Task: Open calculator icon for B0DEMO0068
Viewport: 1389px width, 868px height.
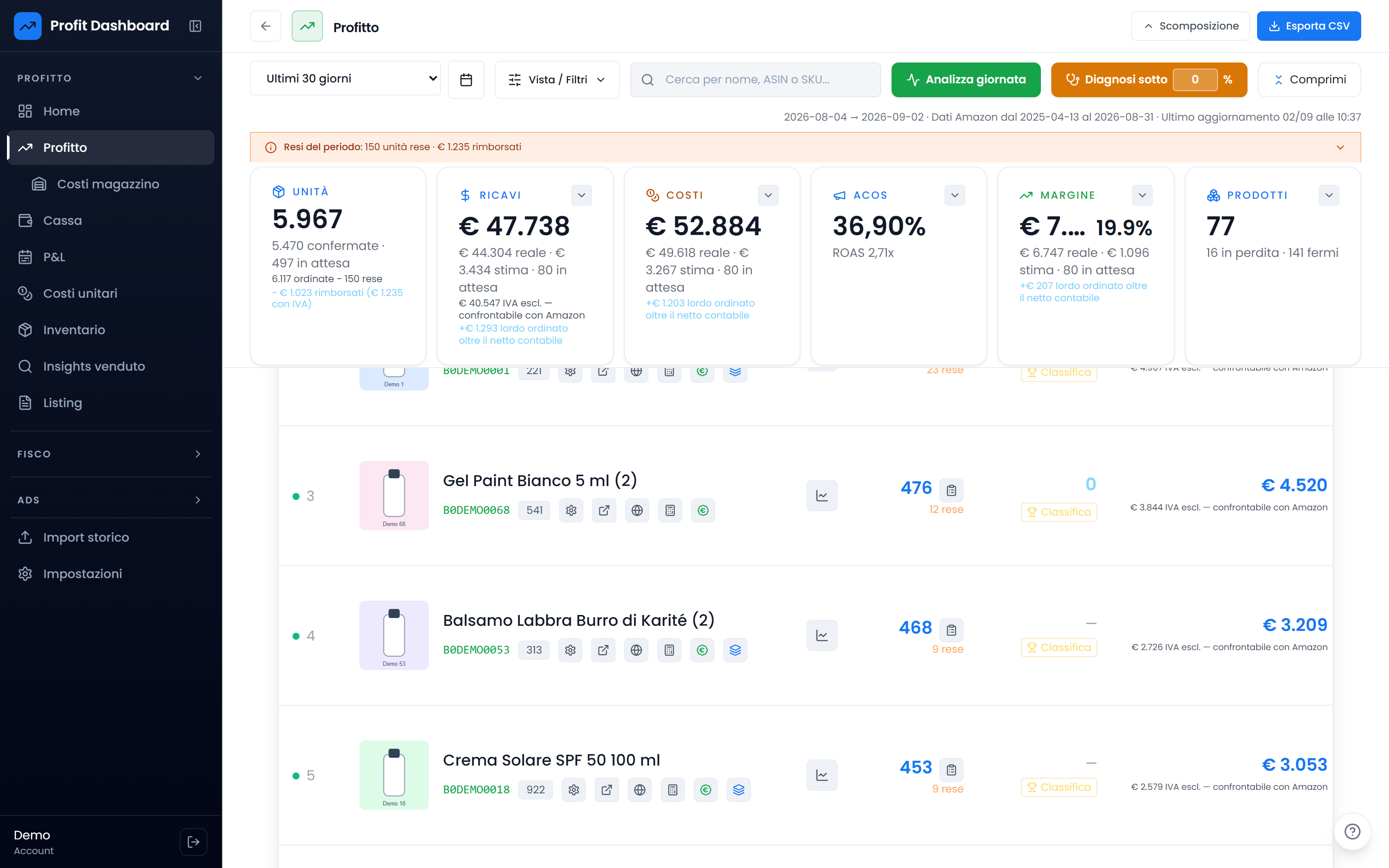Action: coord(670,510)
